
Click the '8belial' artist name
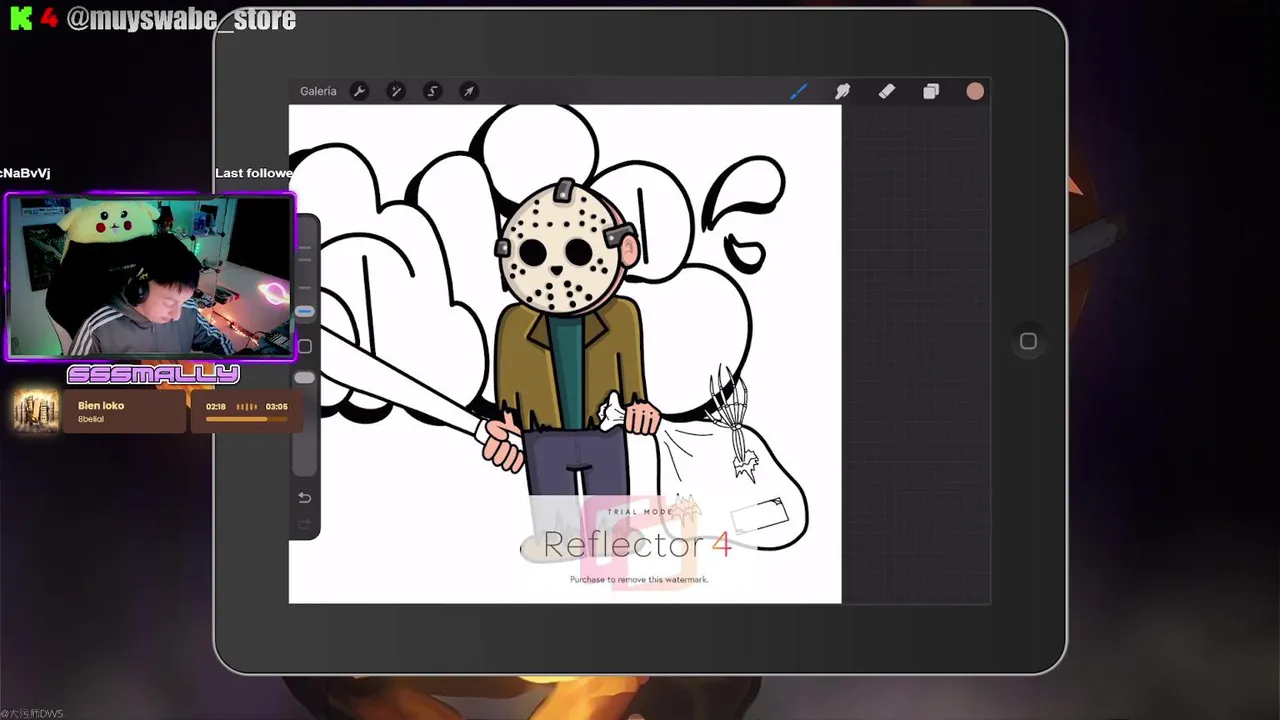91,419
